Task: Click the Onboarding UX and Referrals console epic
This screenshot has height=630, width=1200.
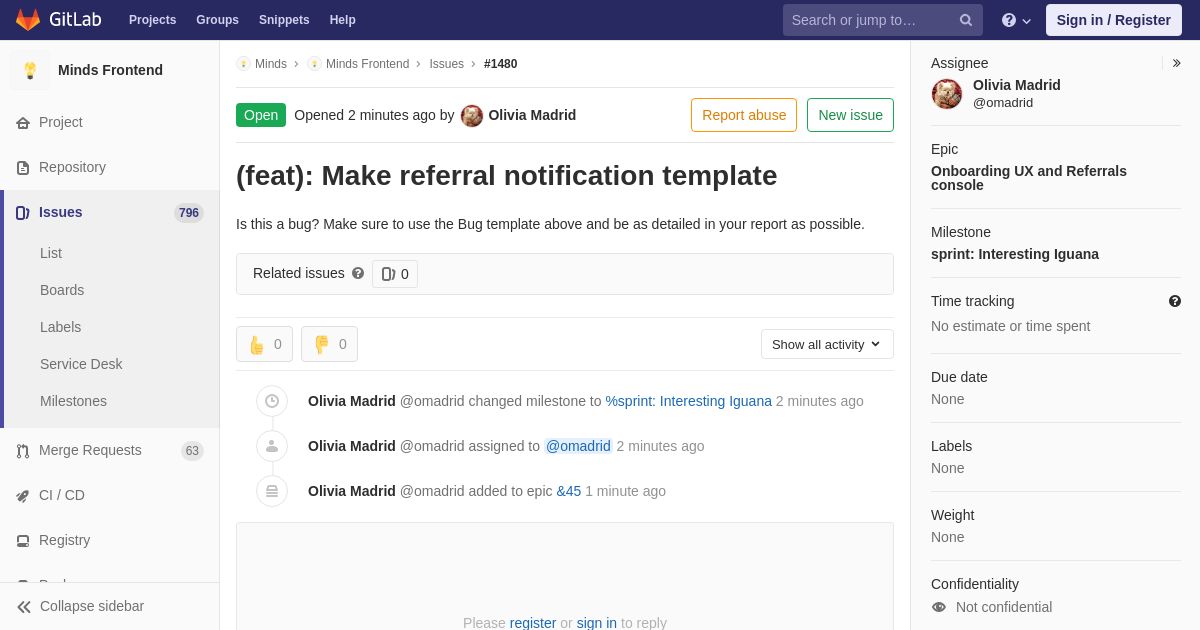Action: point(1029,178)
